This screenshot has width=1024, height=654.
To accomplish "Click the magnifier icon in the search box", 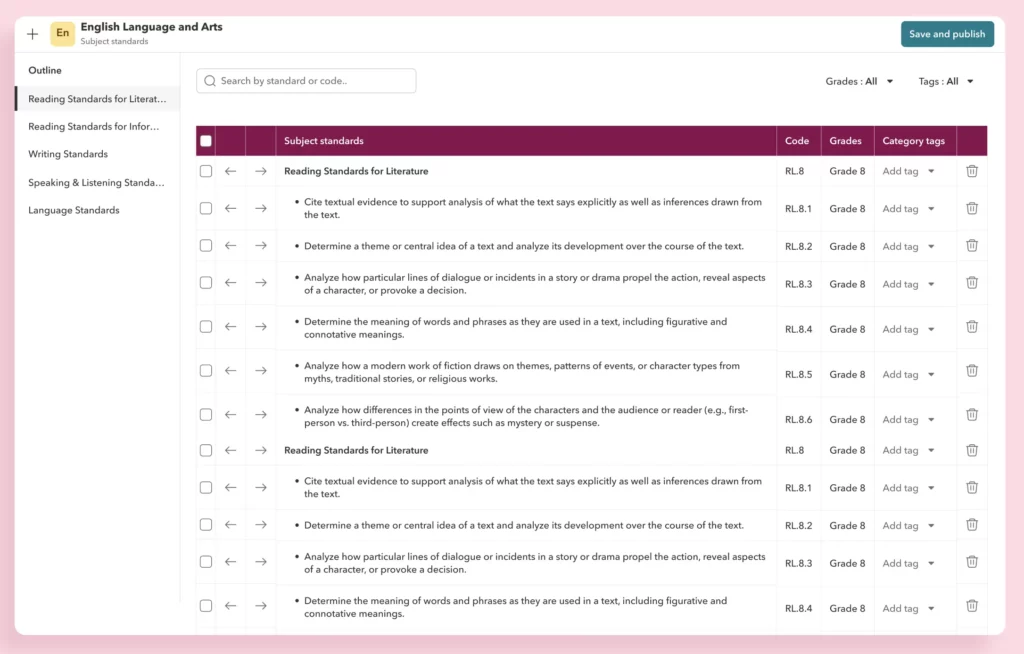I will coord(210,81).
